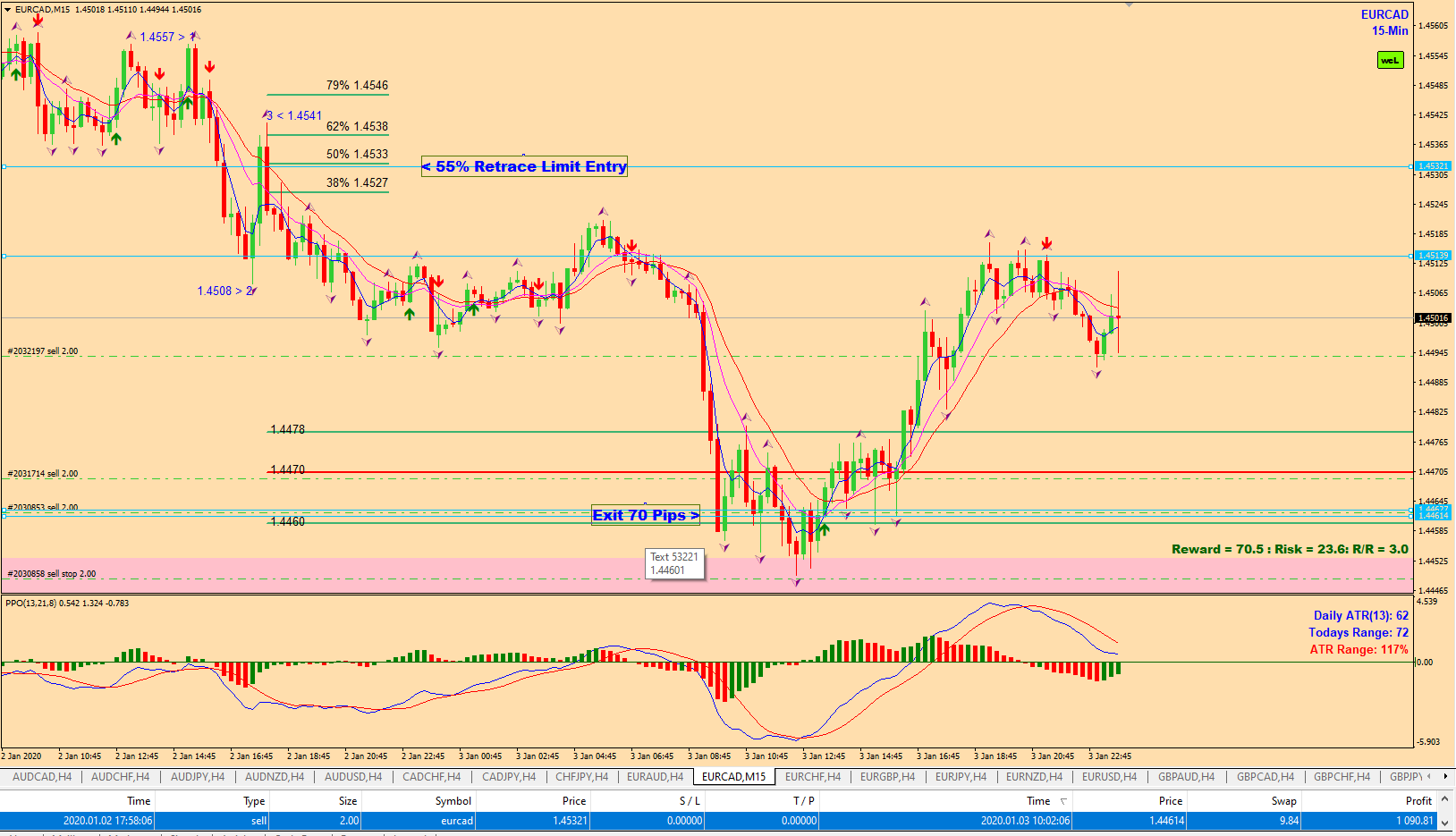
Task: Go to the CHFJPY,H4 chart tab
Action: (x=581, y=777)
